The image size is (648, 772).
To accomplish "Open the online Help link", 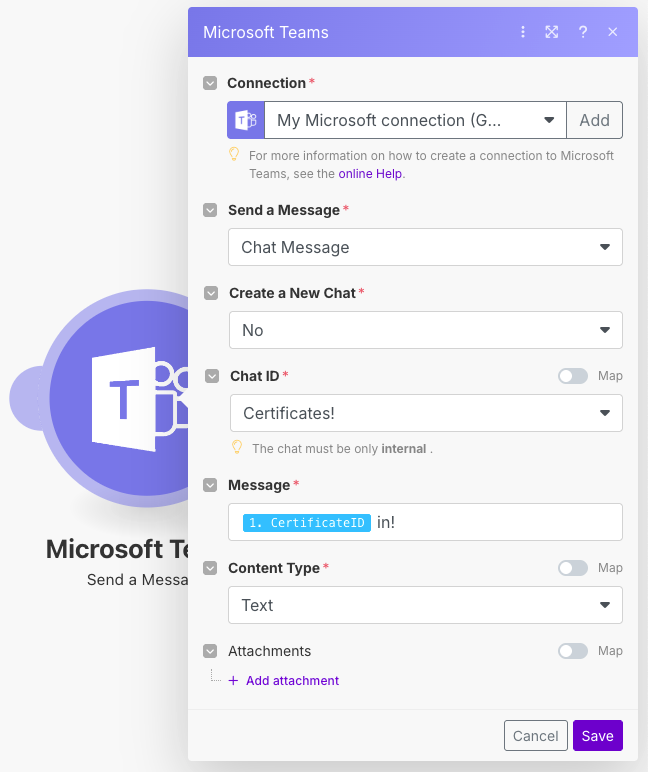I will (x=370, y=174).
